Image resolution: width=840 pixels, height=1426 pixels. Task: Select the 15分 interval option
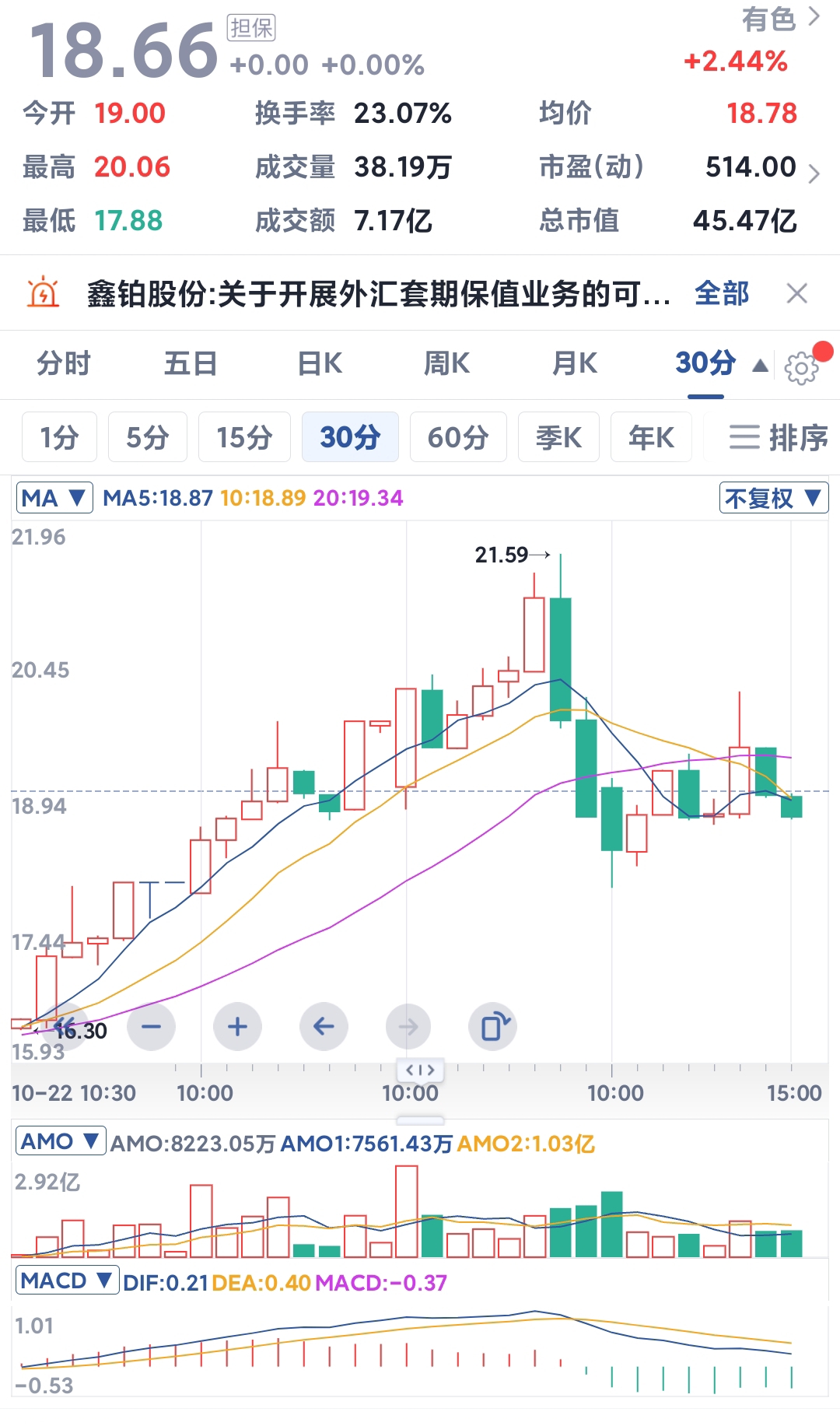coord(244,437)
